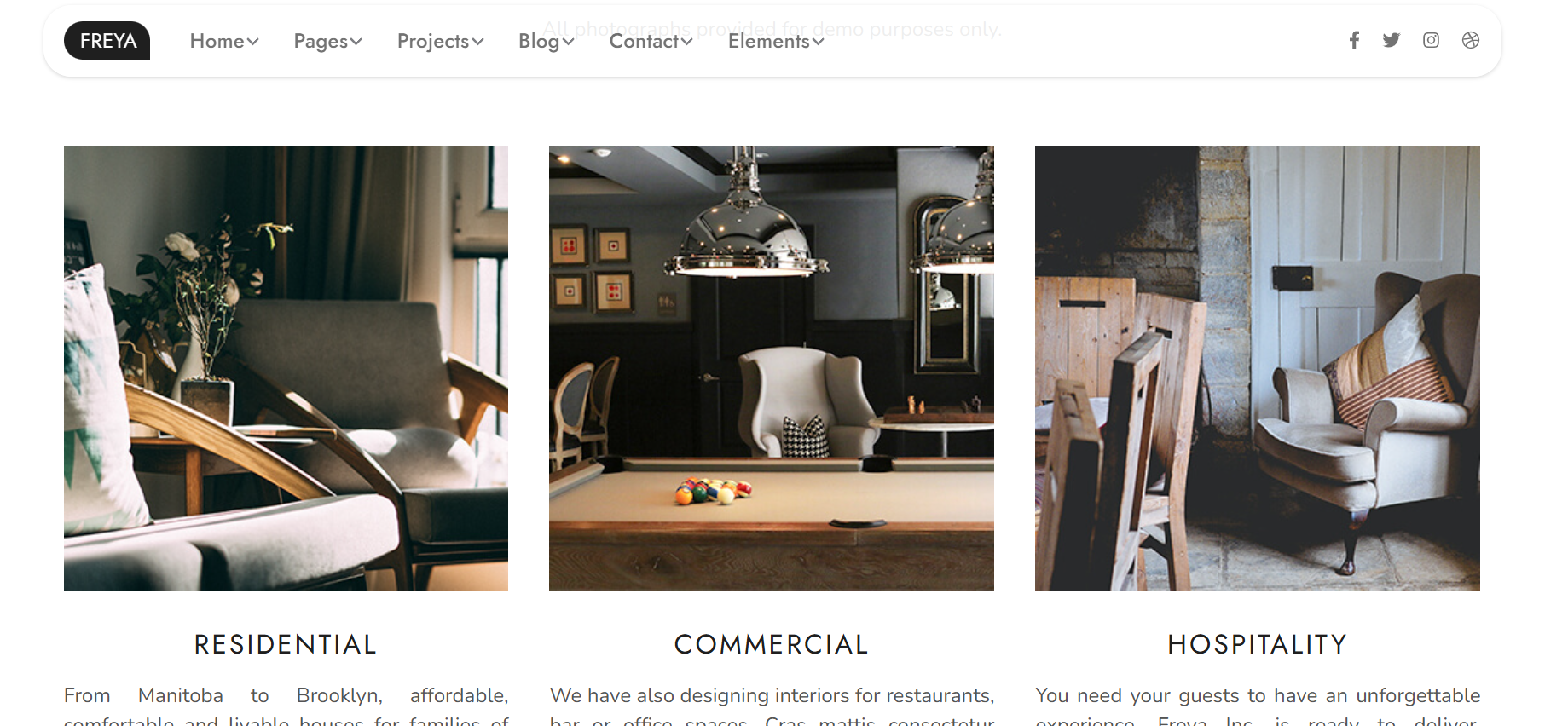Click the FREYA logo badge
The width and height of the screenshot is (1568, 726).
(x=107, y=40)
